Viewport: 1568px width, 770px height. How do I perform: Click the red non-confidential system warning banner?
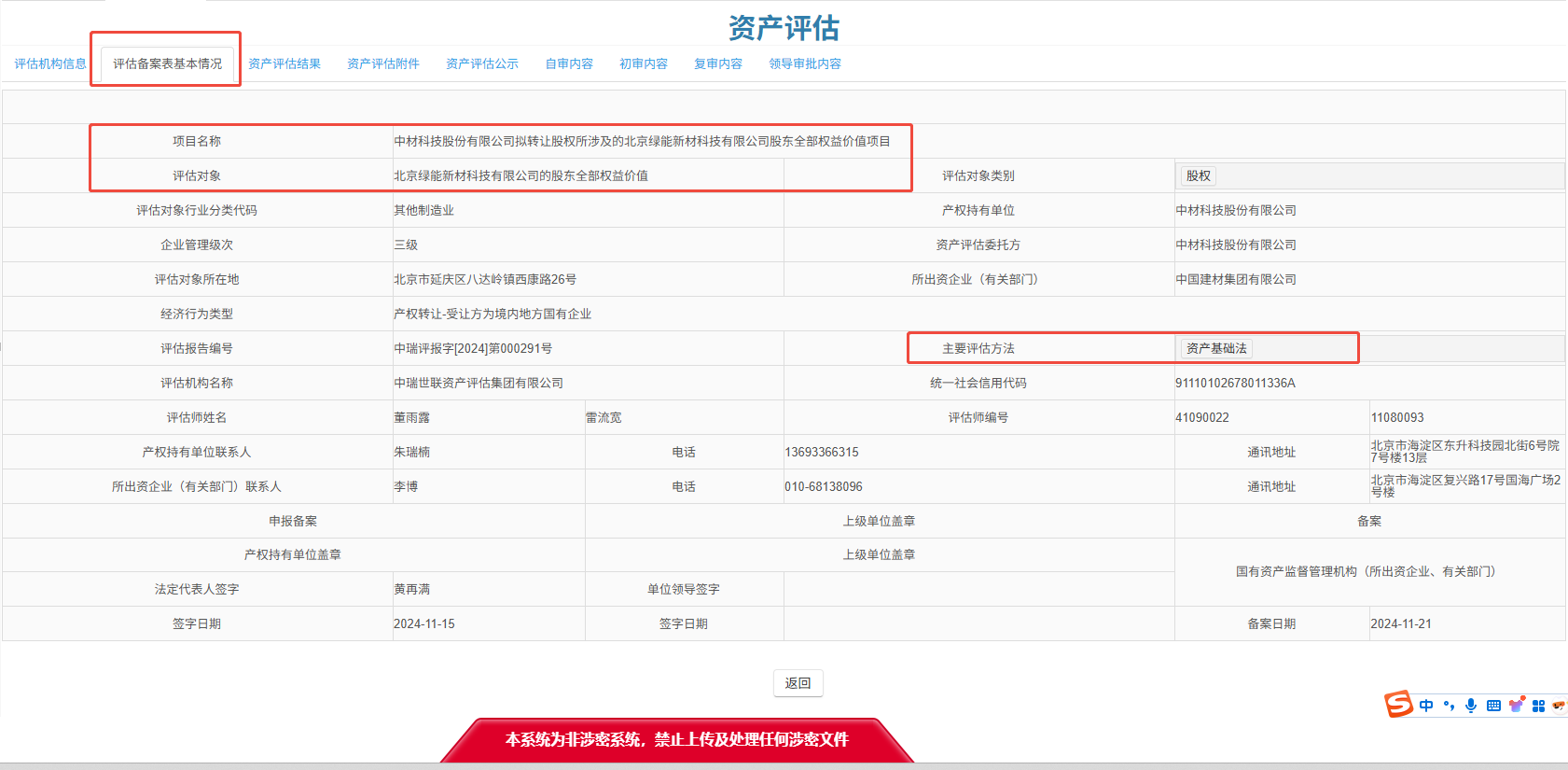point(677,740)
